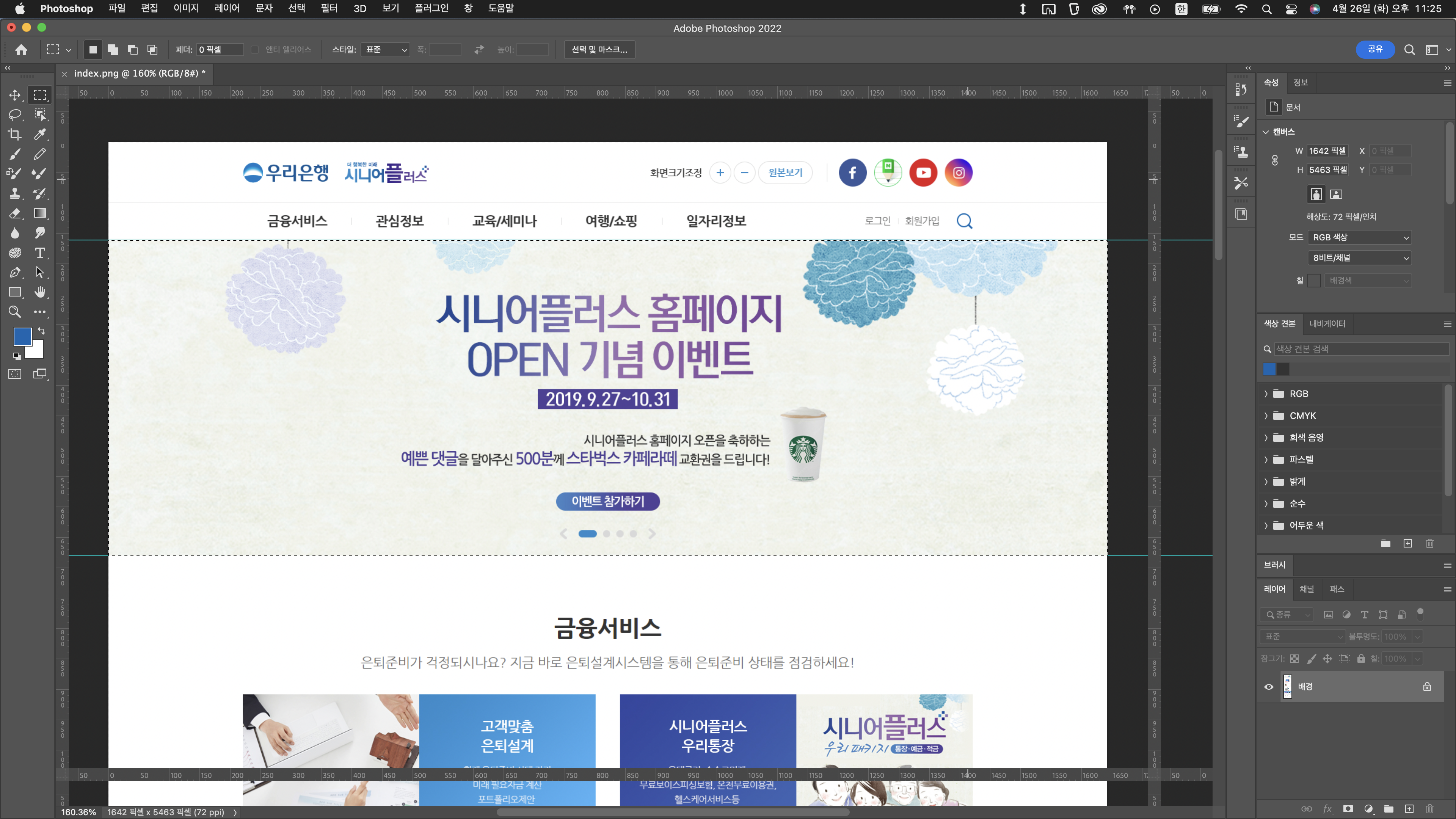Image resolution: width=1456 pixels, height=819 pixels.
Task: Toggle the canvas width-height link icon
Action: pyautogui.click(x=1275, y=160)
